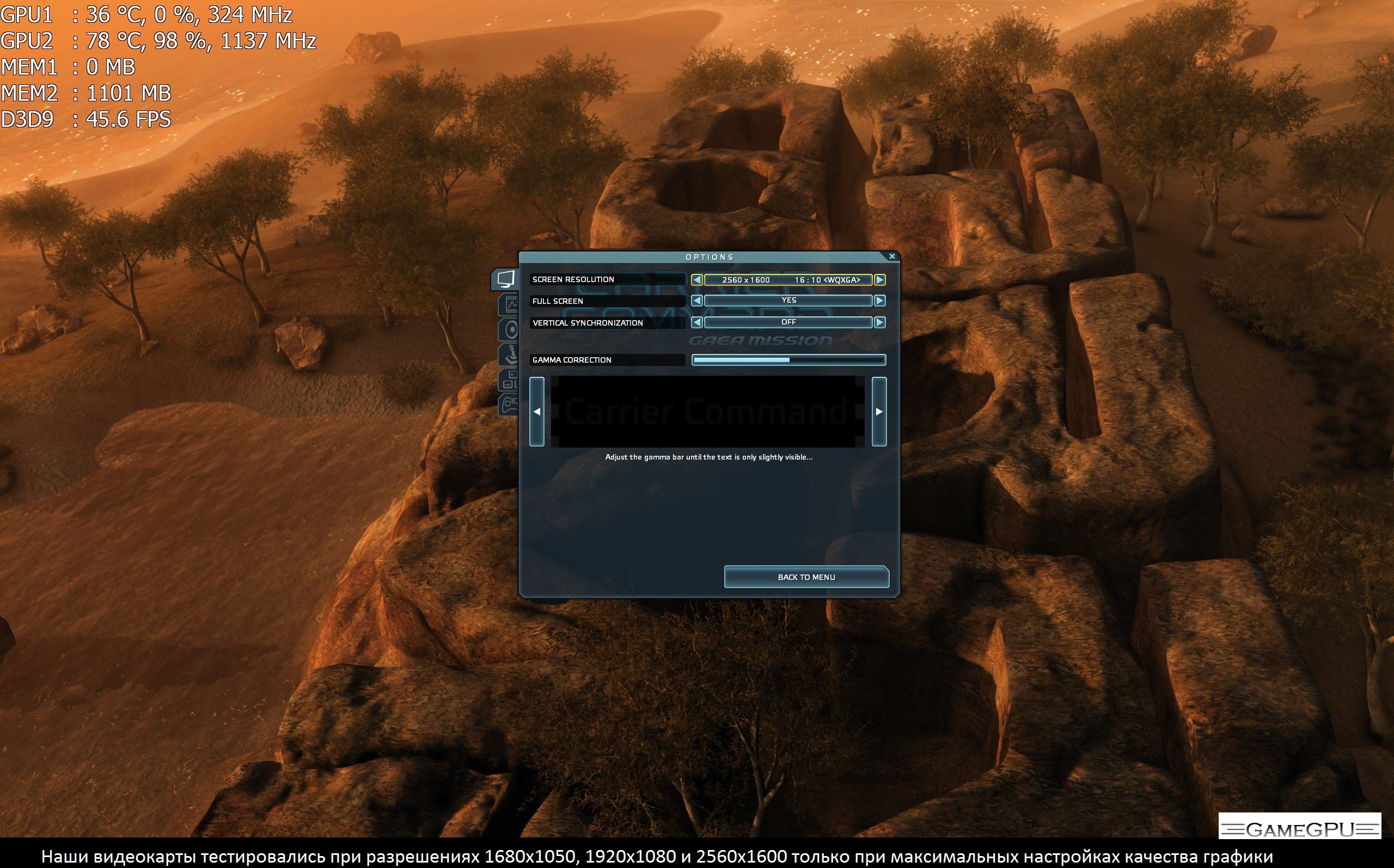The height and width of the screenshot is (868, 1394).
Task: Close the Options dialog with X
Action: pyautogui.click(x=892, y=256)
